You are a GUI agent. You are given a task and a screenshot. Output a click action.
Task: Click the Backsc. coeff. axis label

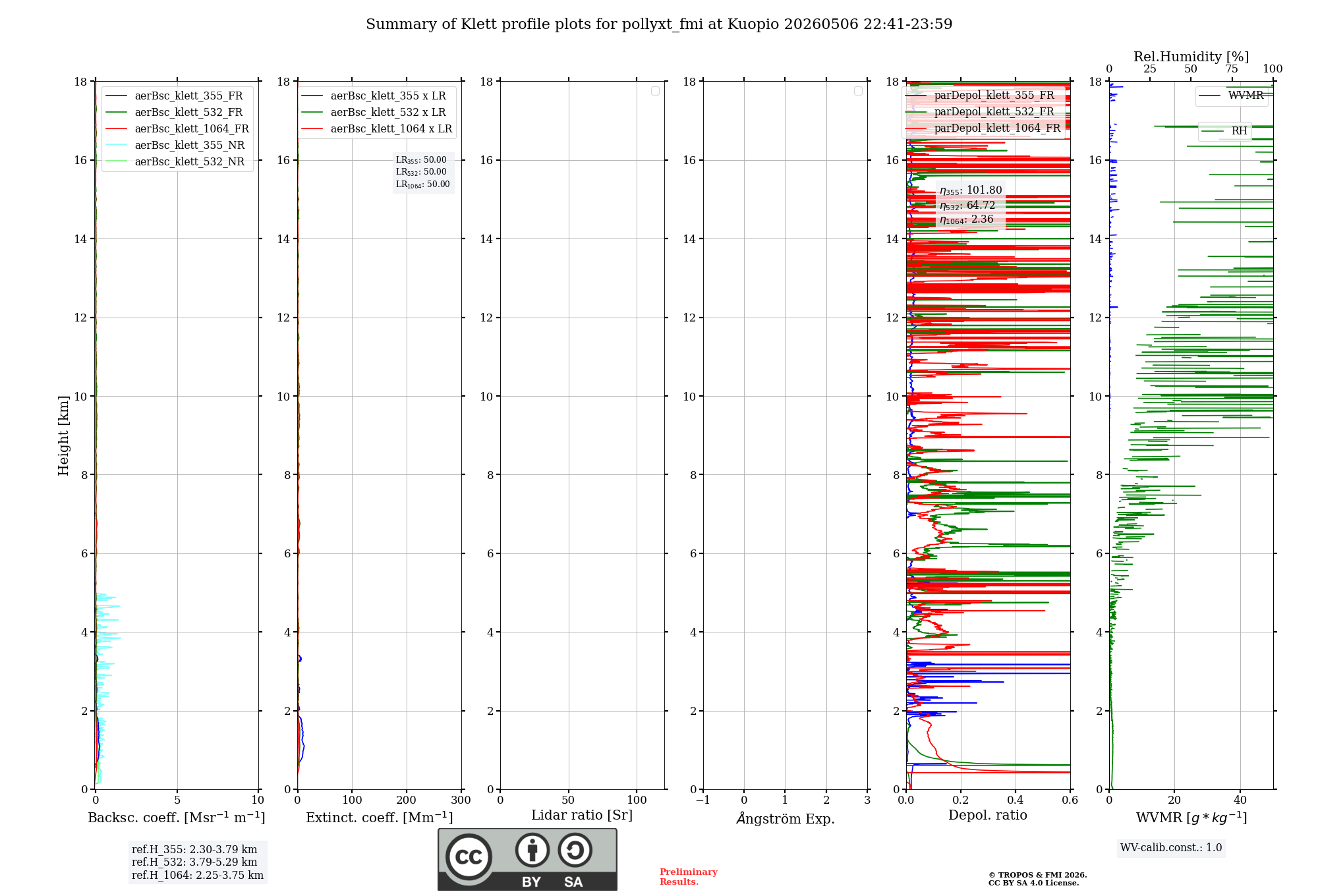point(177,818)
